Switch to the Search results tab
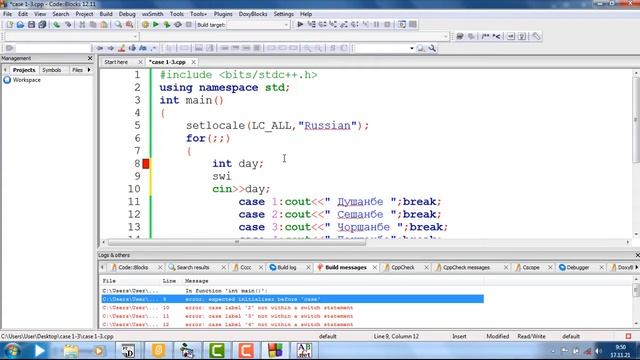 pyautogui.click(x=193, y=268)
